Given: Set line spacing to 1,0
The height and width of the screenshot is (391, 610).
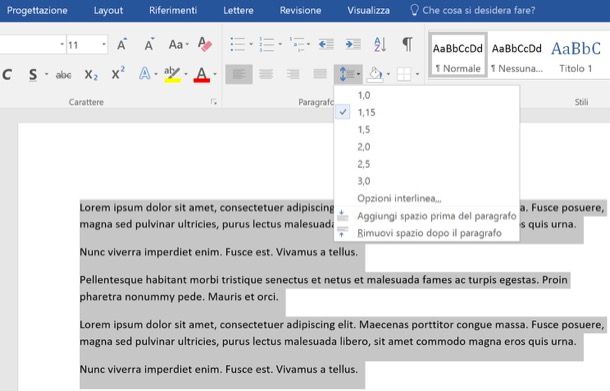Looking at the screenshot, I should 427,95.
